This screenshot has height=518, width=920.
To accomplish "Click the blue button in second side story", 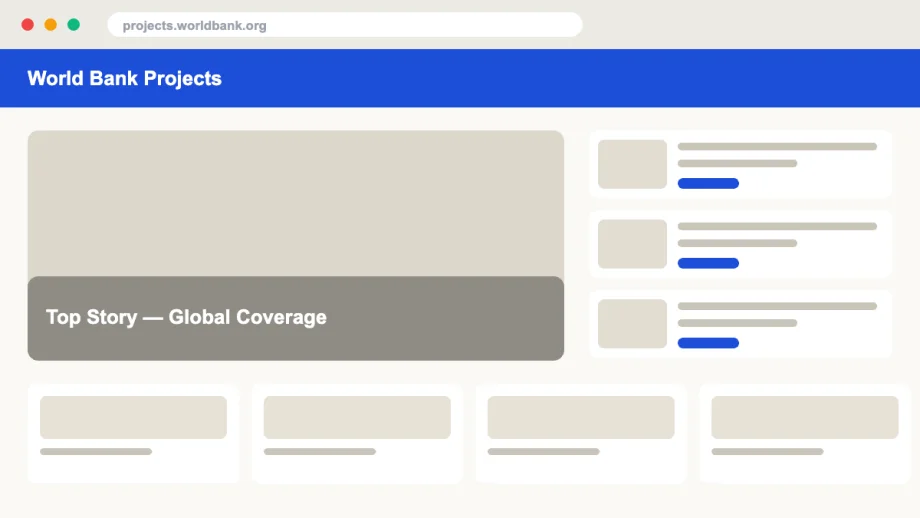I will pyautogui.click(x=708, y=263).
